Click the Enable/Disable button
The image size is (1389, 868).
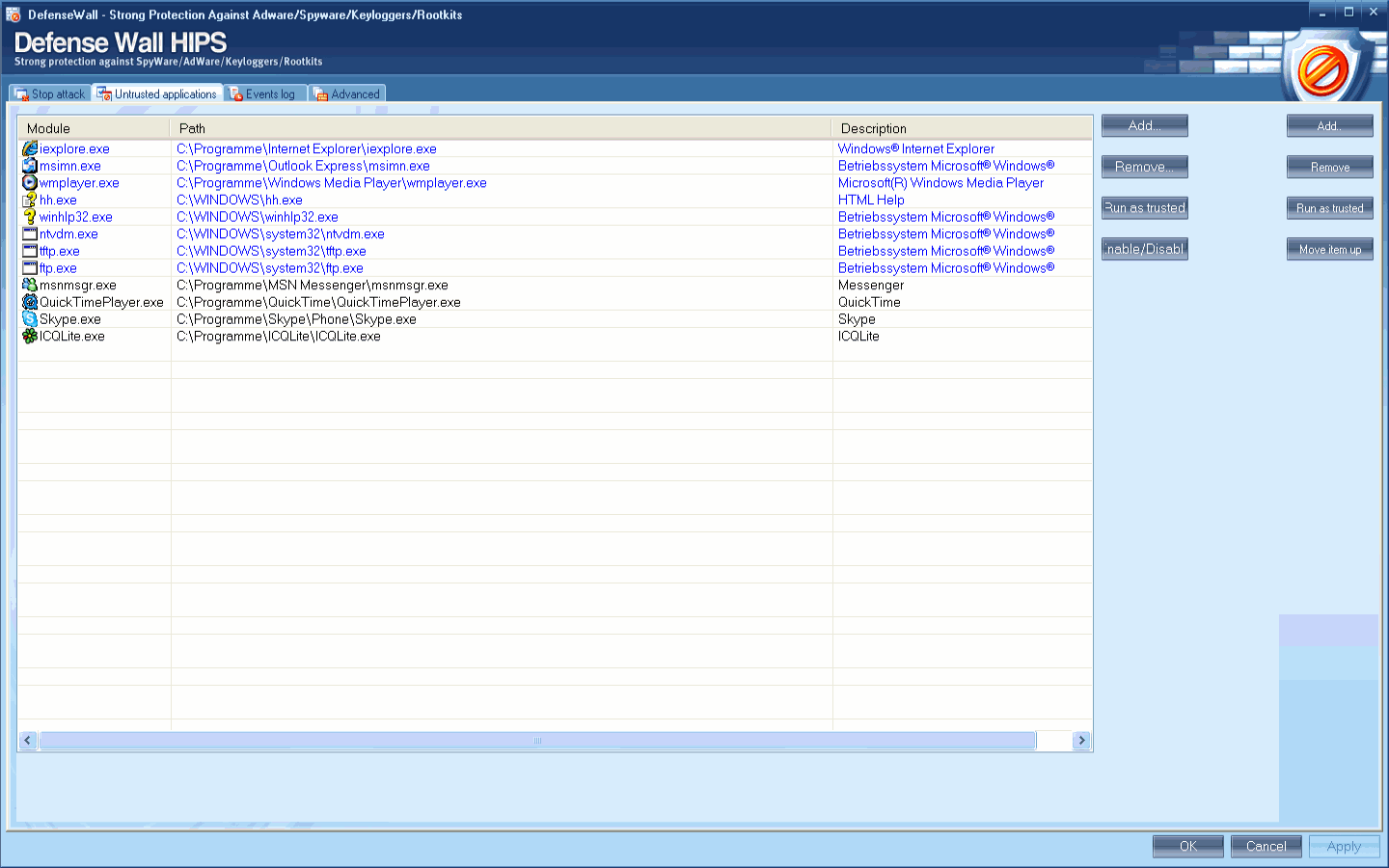coord(1145,249)
